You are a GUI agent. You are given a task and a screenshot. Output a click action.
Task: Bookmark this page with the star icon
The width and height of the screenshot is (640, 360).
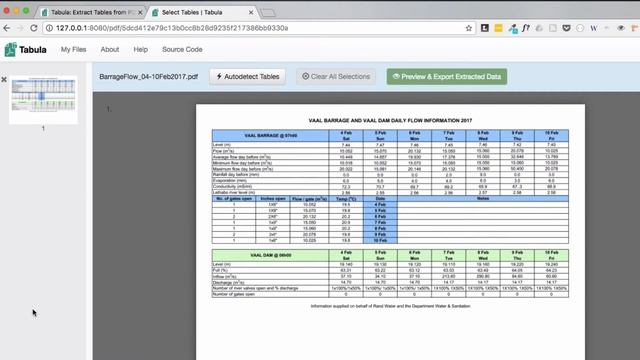[x=469, y=28]
